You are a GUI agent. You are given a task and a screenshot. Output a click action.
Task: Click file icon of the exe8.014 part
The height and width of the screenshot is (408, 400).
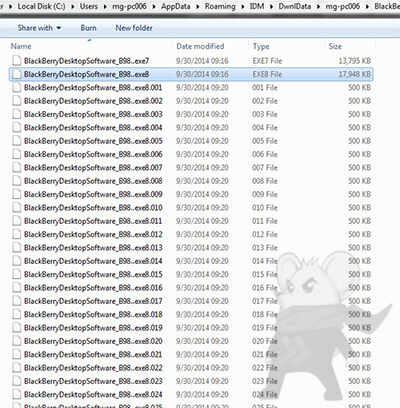pos(16,261)
